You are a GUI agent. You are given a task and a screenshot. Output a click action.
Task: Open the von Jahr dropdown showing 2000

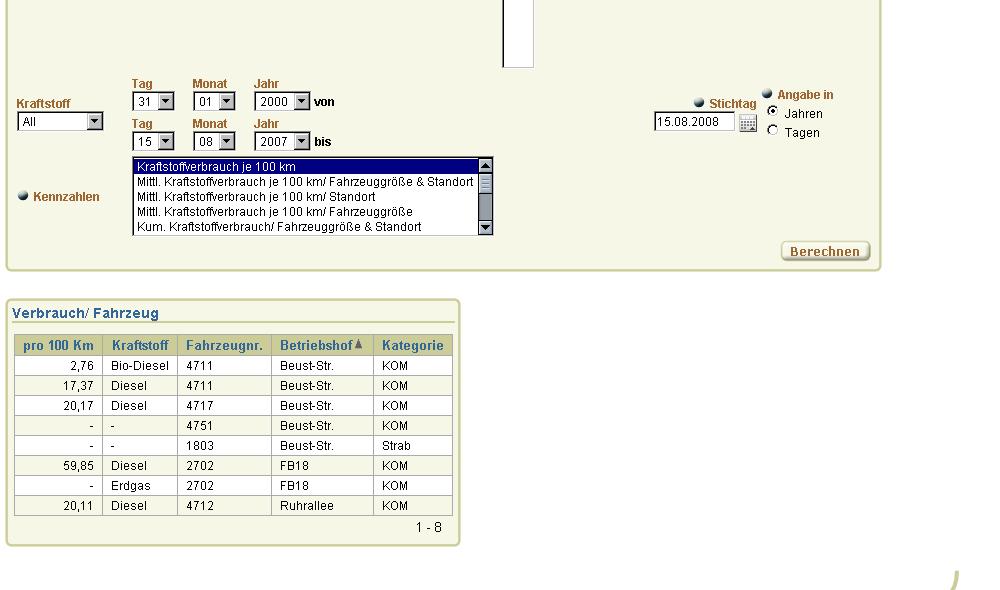282,101
